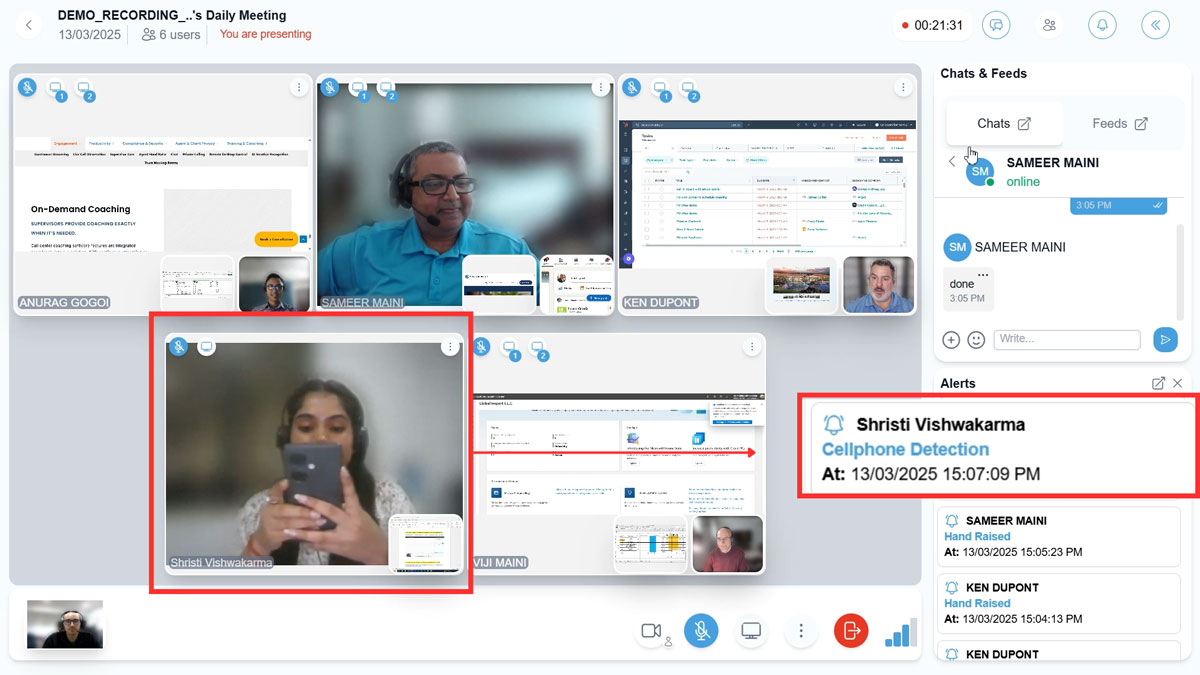Click the Write message input field
Viewport: 1200px width, 675px height.
point(1066,340)
